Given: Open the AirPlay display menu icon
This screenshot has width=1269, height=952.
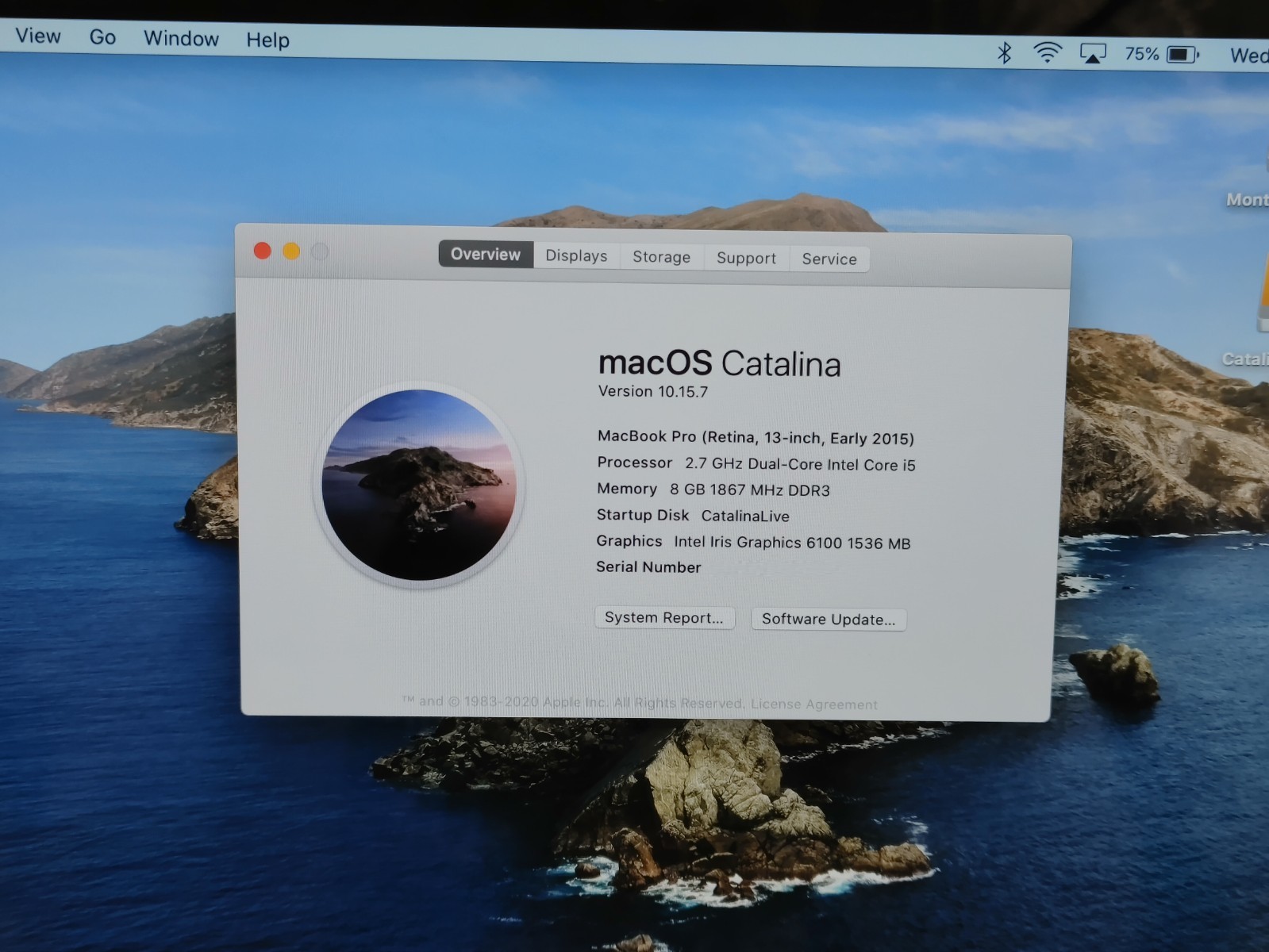Looking at the screenshot, I should 1093,54.
